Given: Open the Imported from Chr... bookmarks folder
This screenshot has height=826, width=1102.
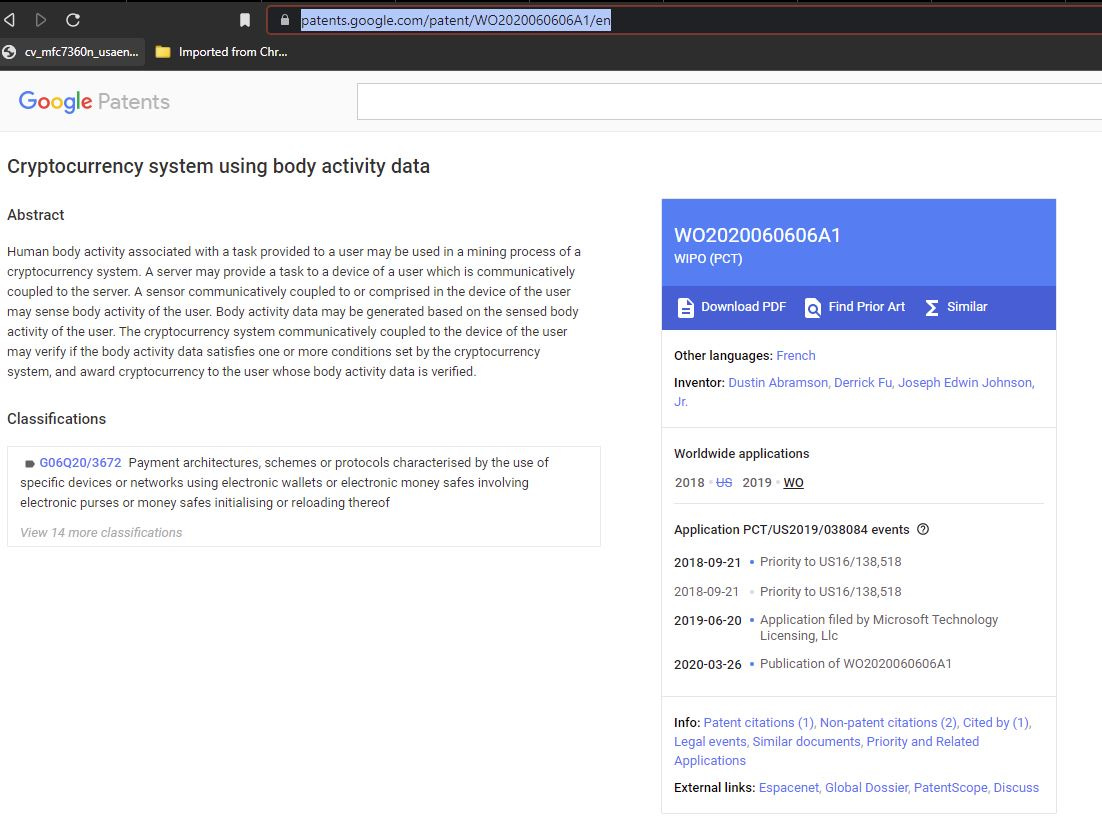Looking at the screenshot, I should (x=221, y=52).
